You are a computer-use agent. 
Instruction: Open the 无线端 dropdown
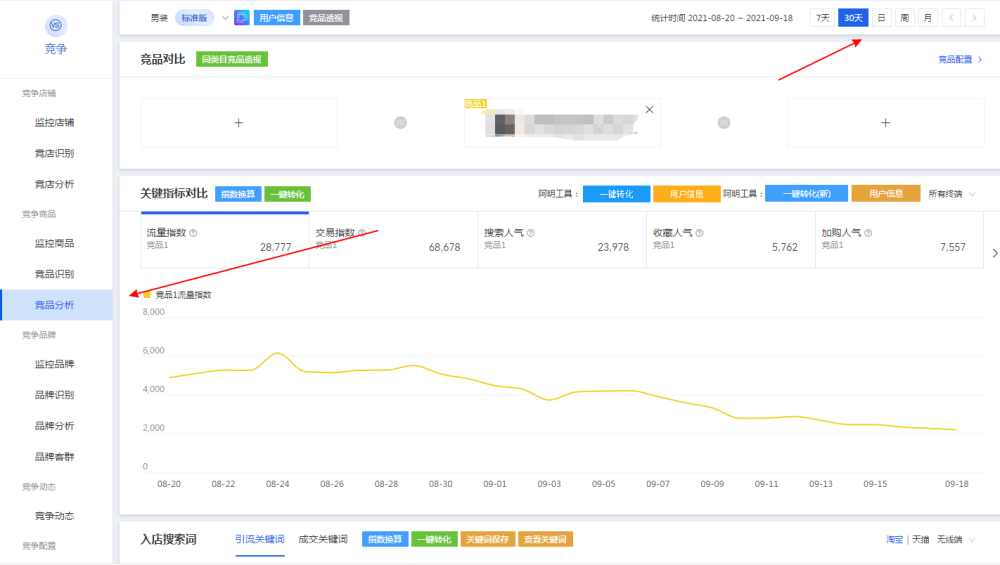(x=955, y=539)
